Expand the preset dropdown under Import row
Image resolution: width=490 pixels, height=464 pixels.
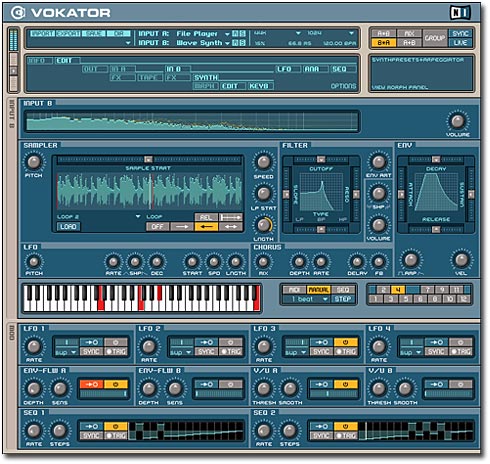[127, 43]
